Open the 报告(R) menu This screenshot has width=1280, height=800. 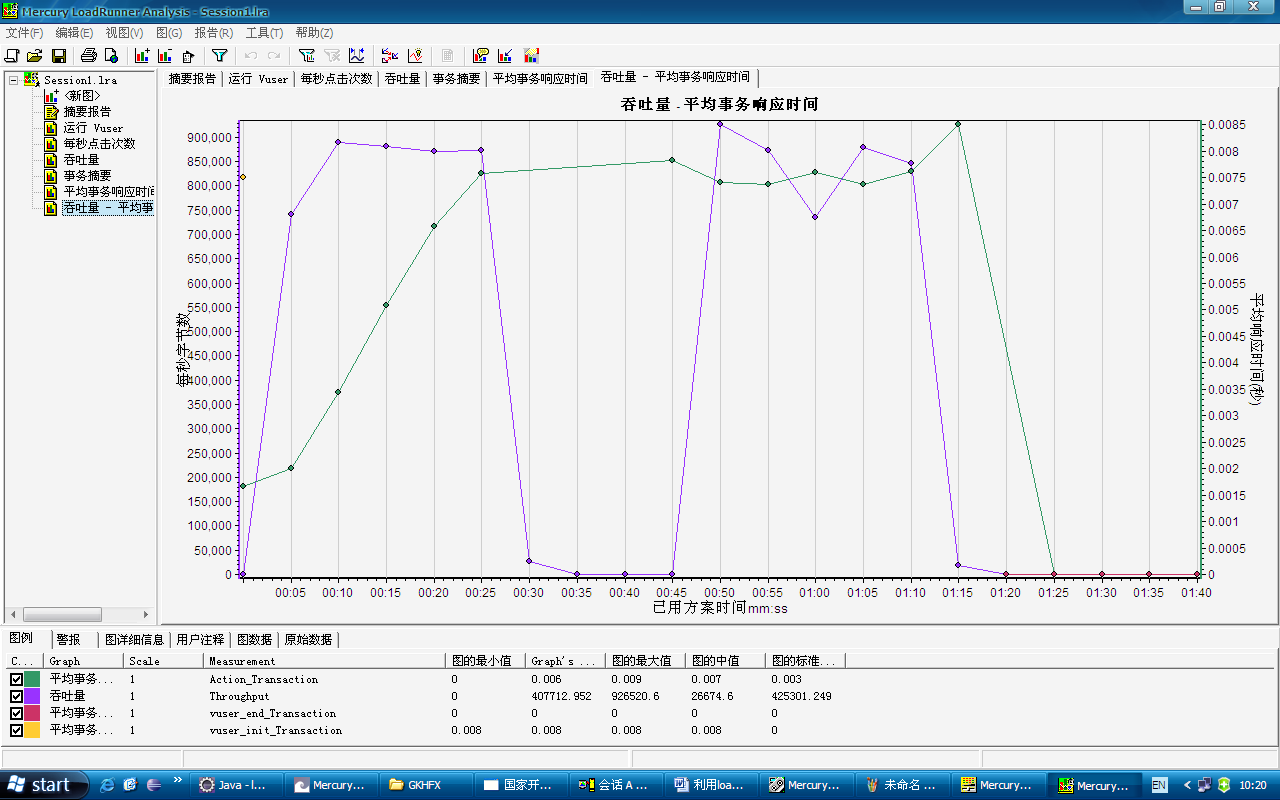coord(213,33)
